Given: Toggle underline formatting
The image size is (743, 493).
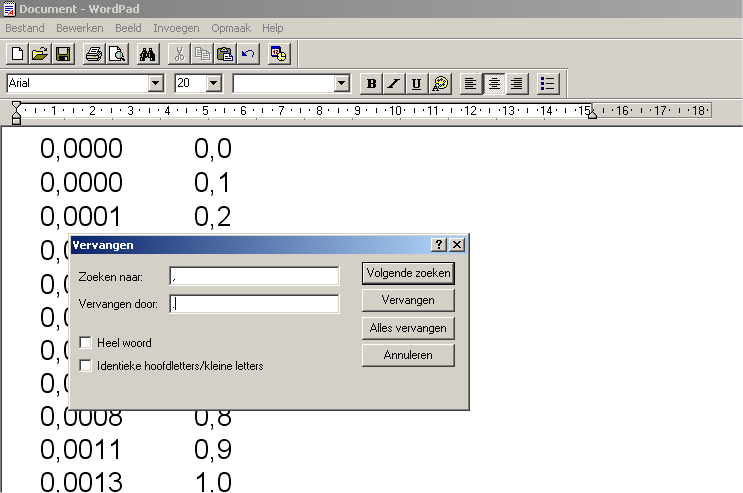Looking at the screenshot, I should pyautogui.click(x=416, y=83).
